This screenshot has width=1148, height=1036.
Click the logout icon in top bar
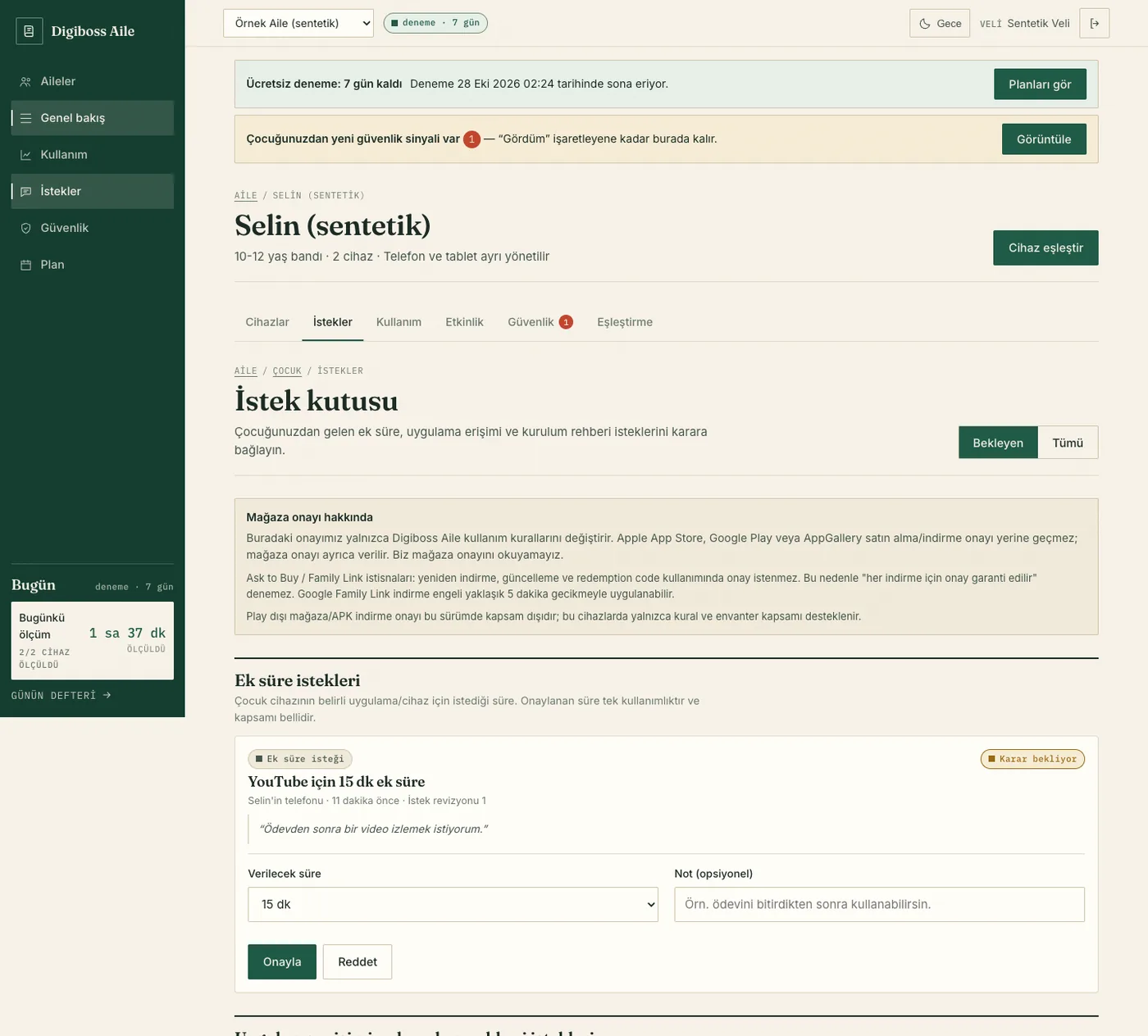point(1095,23)
